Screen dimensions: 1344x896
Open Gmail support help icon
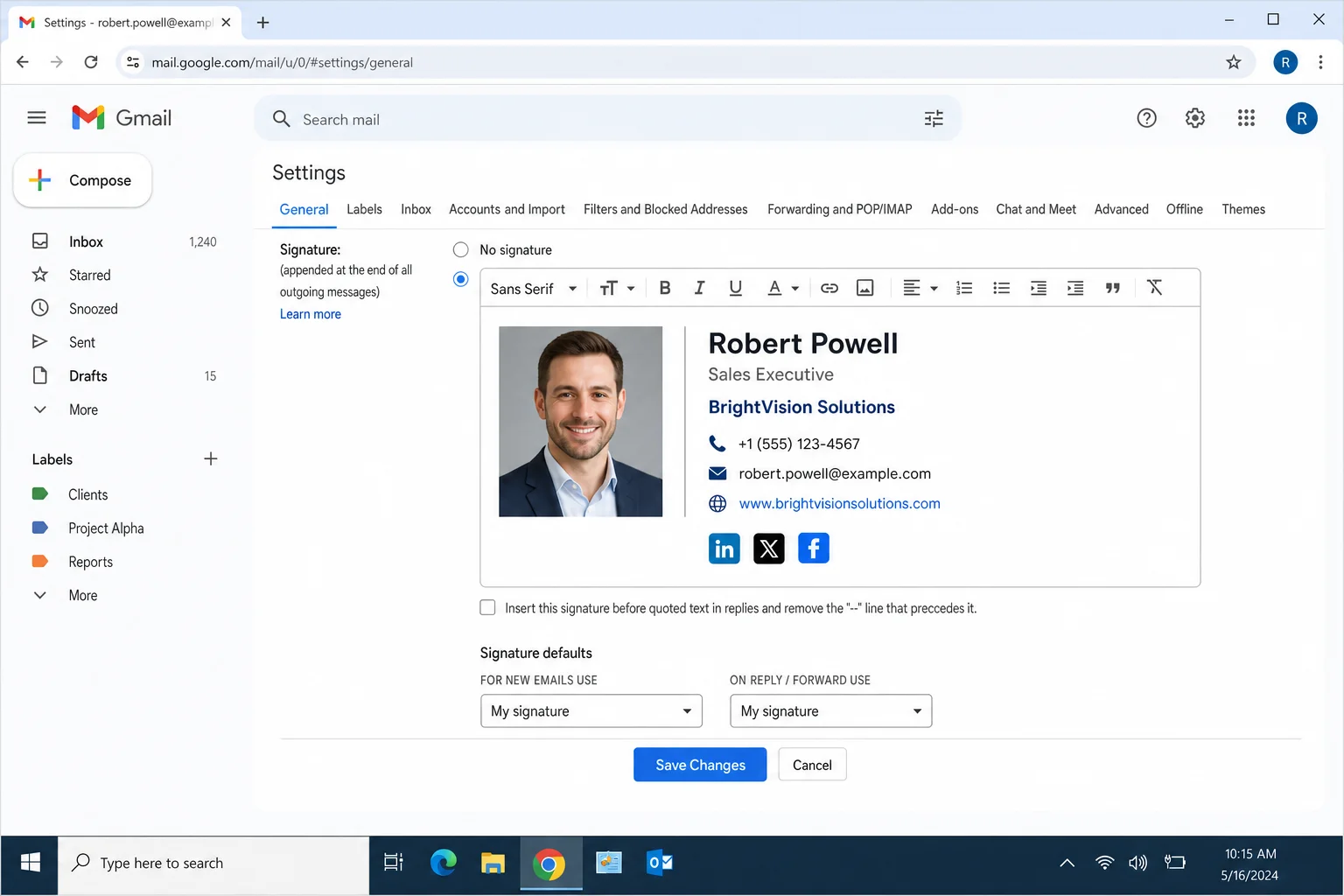(1146, 118)
